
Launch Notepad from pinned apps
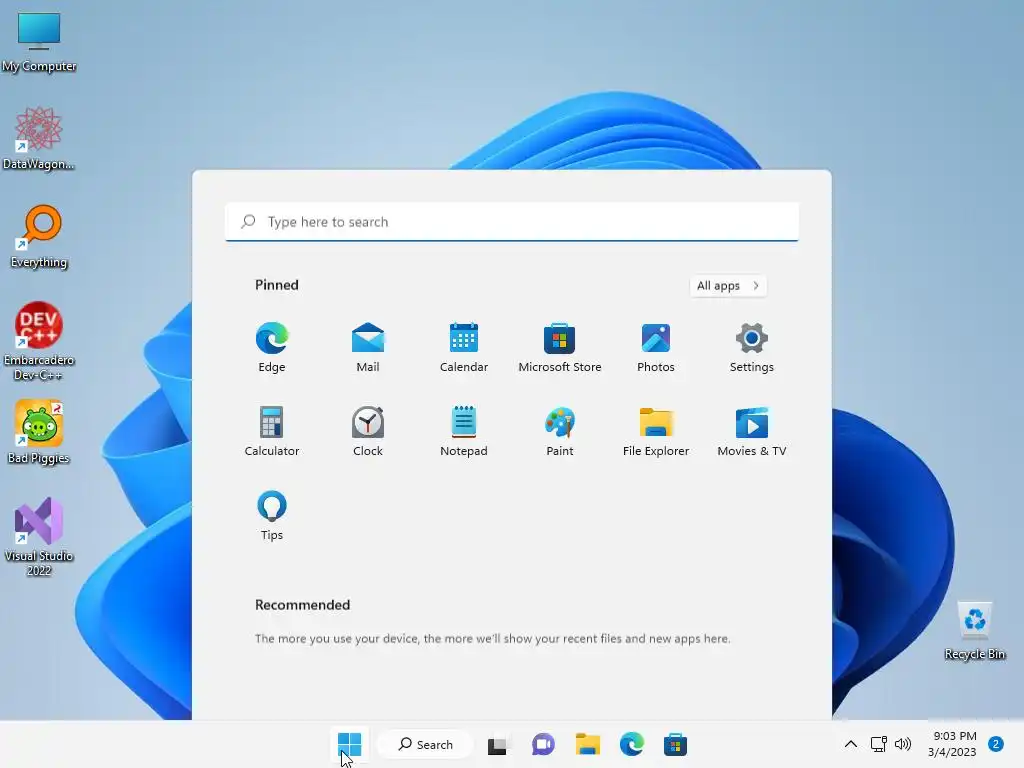464,431
